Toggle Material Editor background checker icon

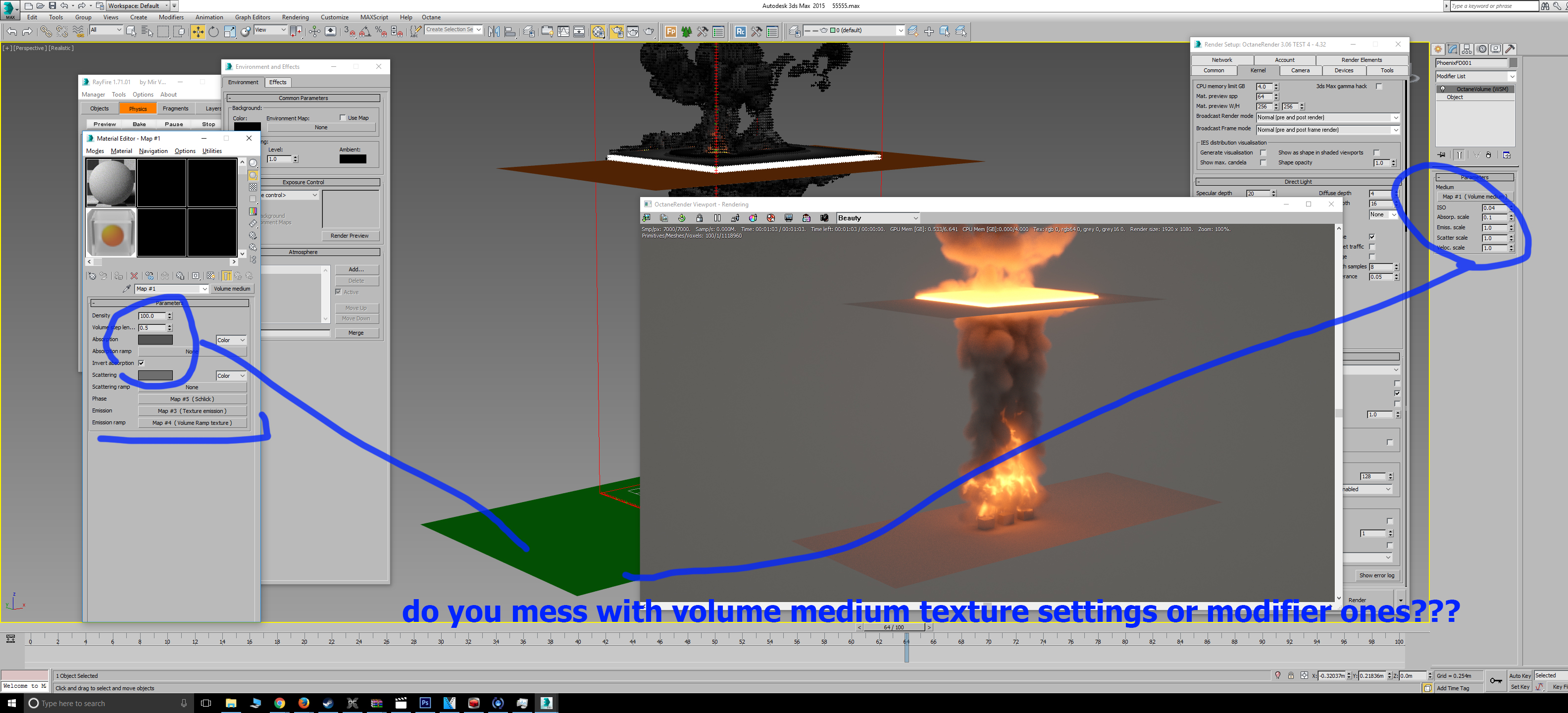tap(253, 187)
